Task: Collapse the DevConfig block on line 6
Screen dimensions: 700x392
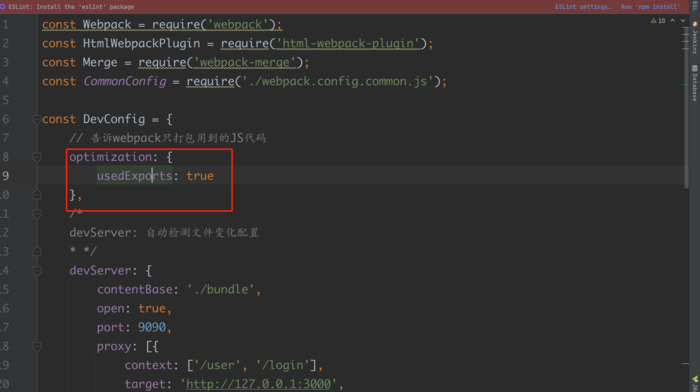Action: click(x=37, y=119)
